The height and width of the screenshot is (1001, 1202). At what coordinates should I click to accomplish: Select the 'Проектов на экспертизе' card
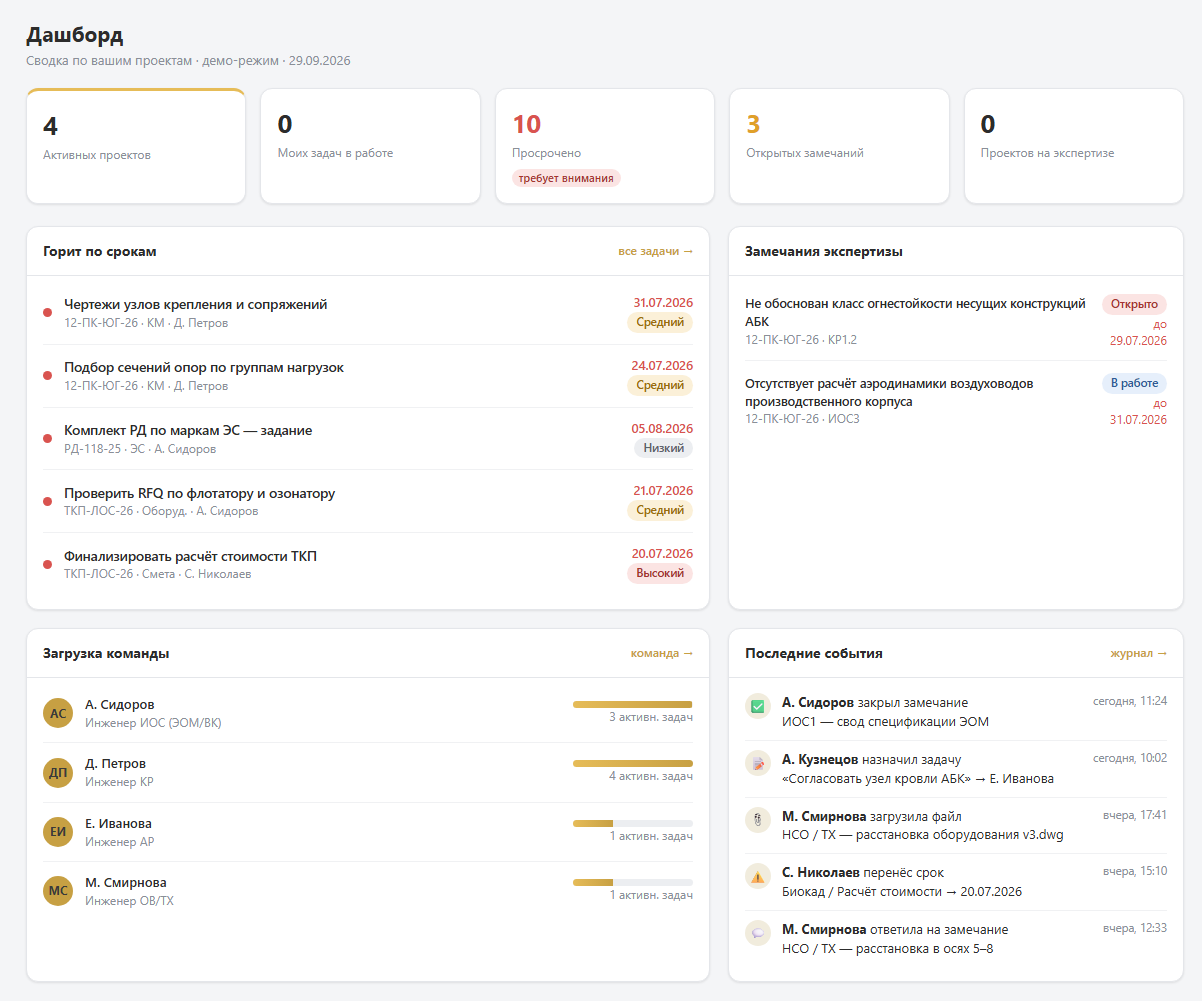pyautogui.click(x=1074, y=146)
